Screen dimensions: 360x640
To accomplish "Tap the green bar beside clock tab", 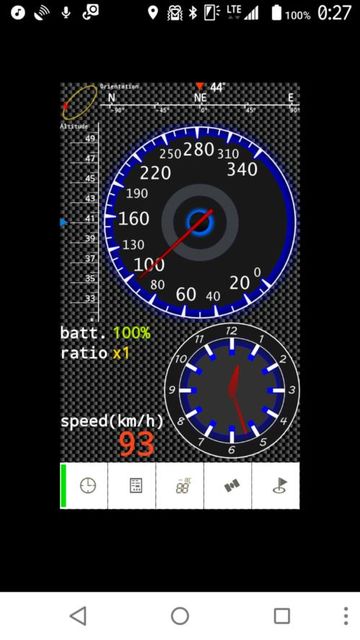I will [63, 486].
